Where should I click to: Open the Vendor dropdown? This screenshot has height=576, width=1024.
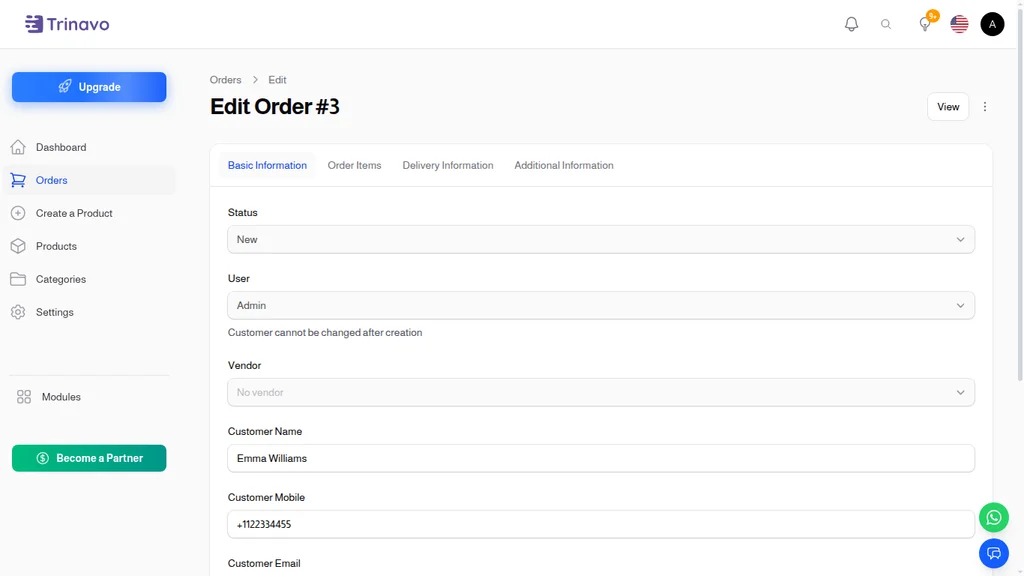click(x=601, y=392)
